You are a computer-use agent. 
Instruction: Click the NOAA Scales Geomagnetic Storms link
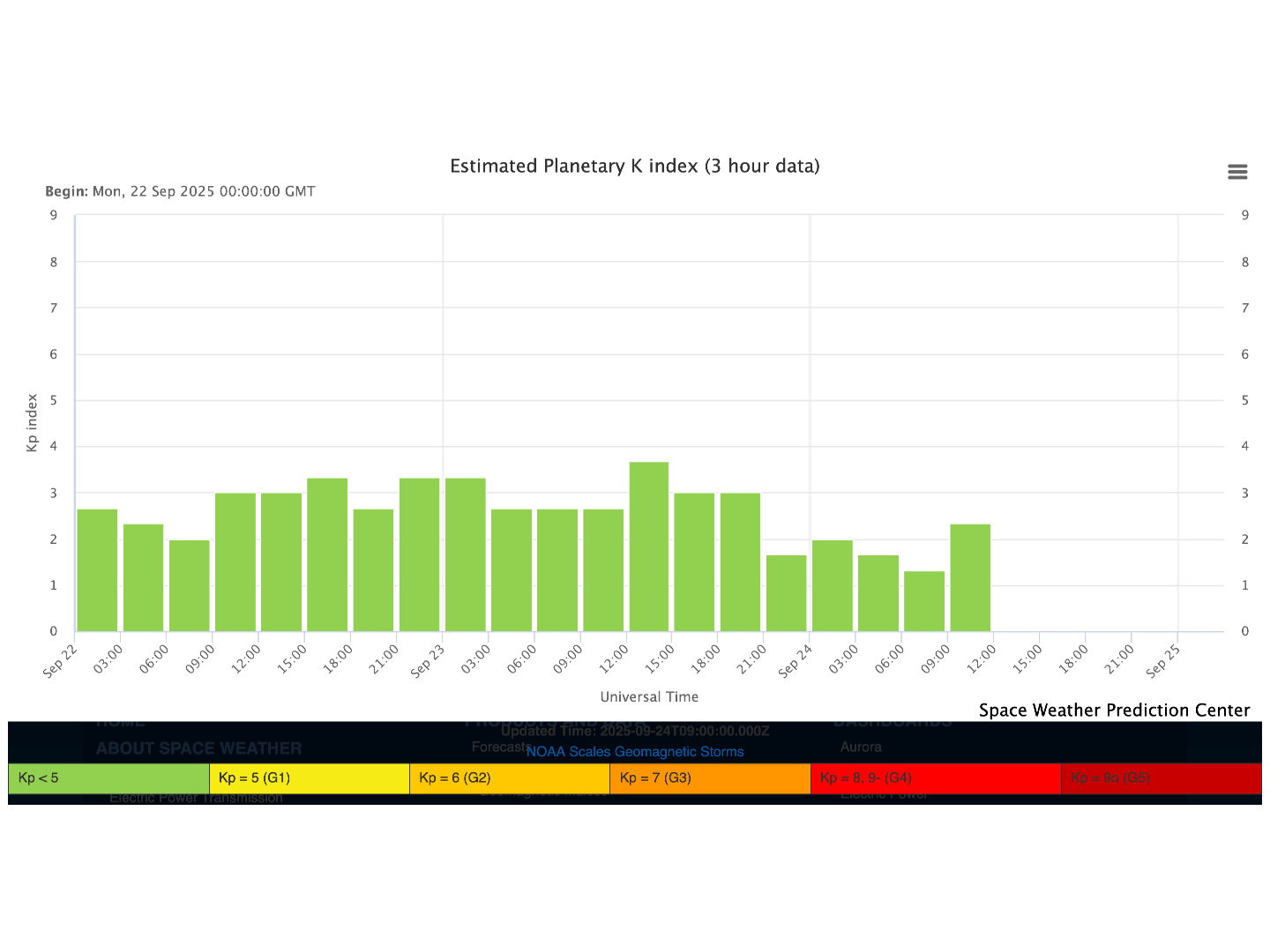[x=634, y=752]
